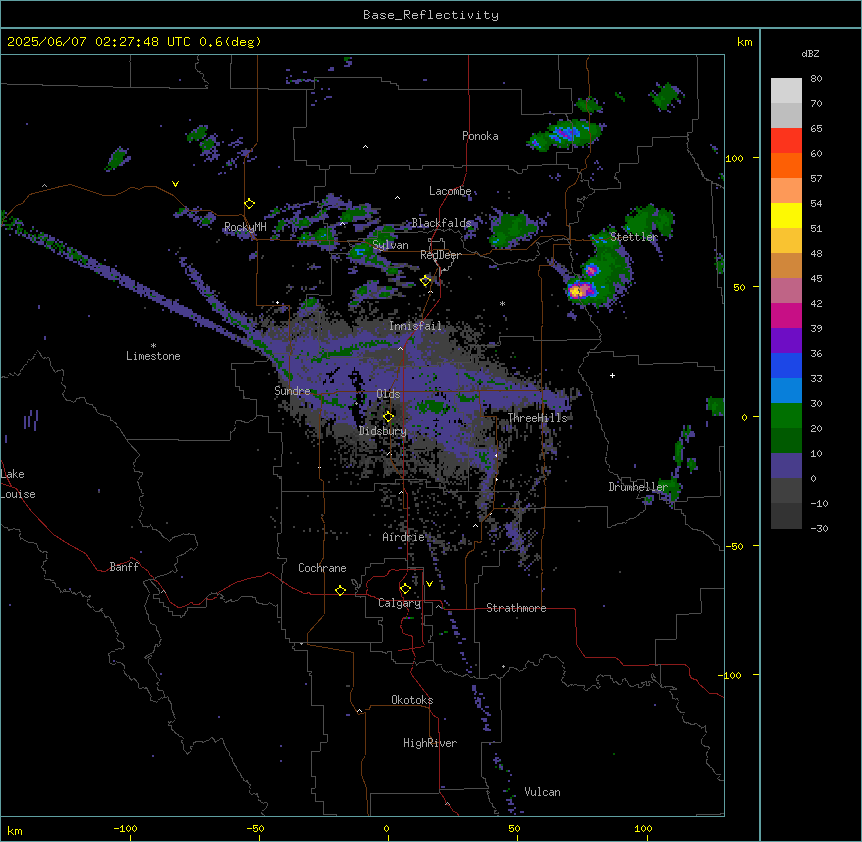Pick the magenta 39-42 dBZ legend swatch
Image resolution: width=862 pixels, height=842 pixels.
tap(786, 315)
